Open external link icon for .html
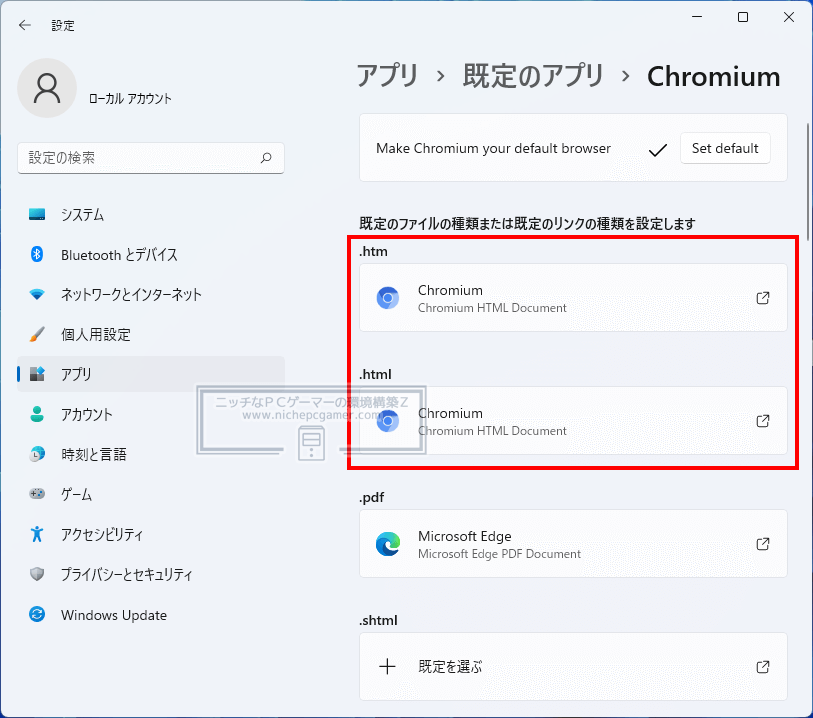Image resolution: width=813 pixels, height=718 pixels. 763,420
